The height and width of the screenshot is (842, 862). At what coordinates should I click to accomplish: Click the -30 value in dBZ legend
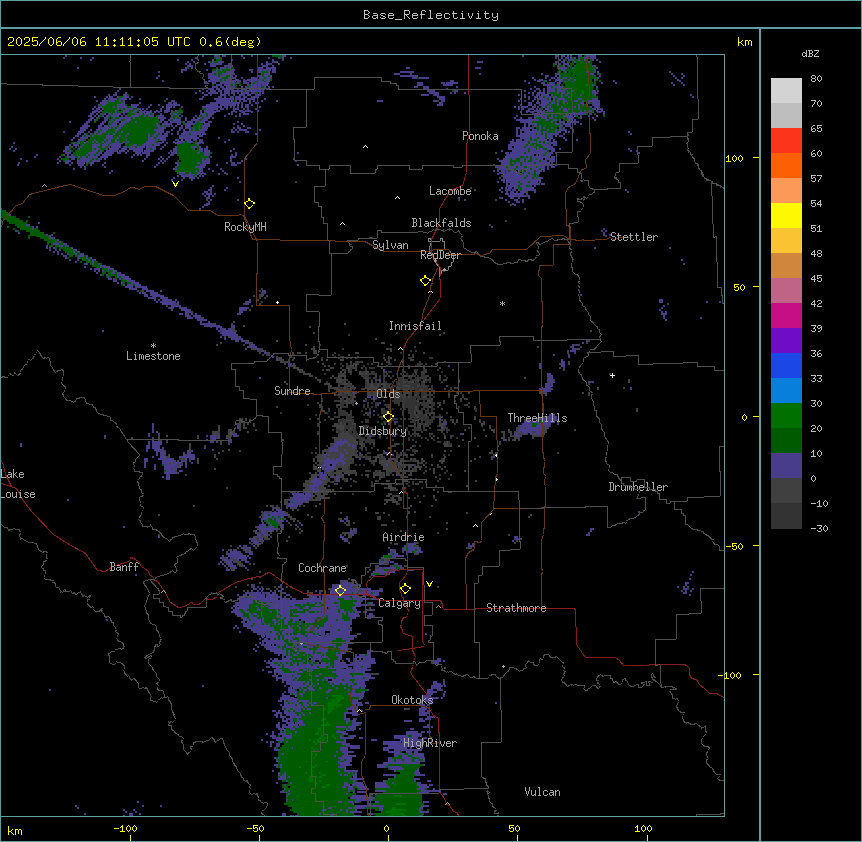point(819,528)
